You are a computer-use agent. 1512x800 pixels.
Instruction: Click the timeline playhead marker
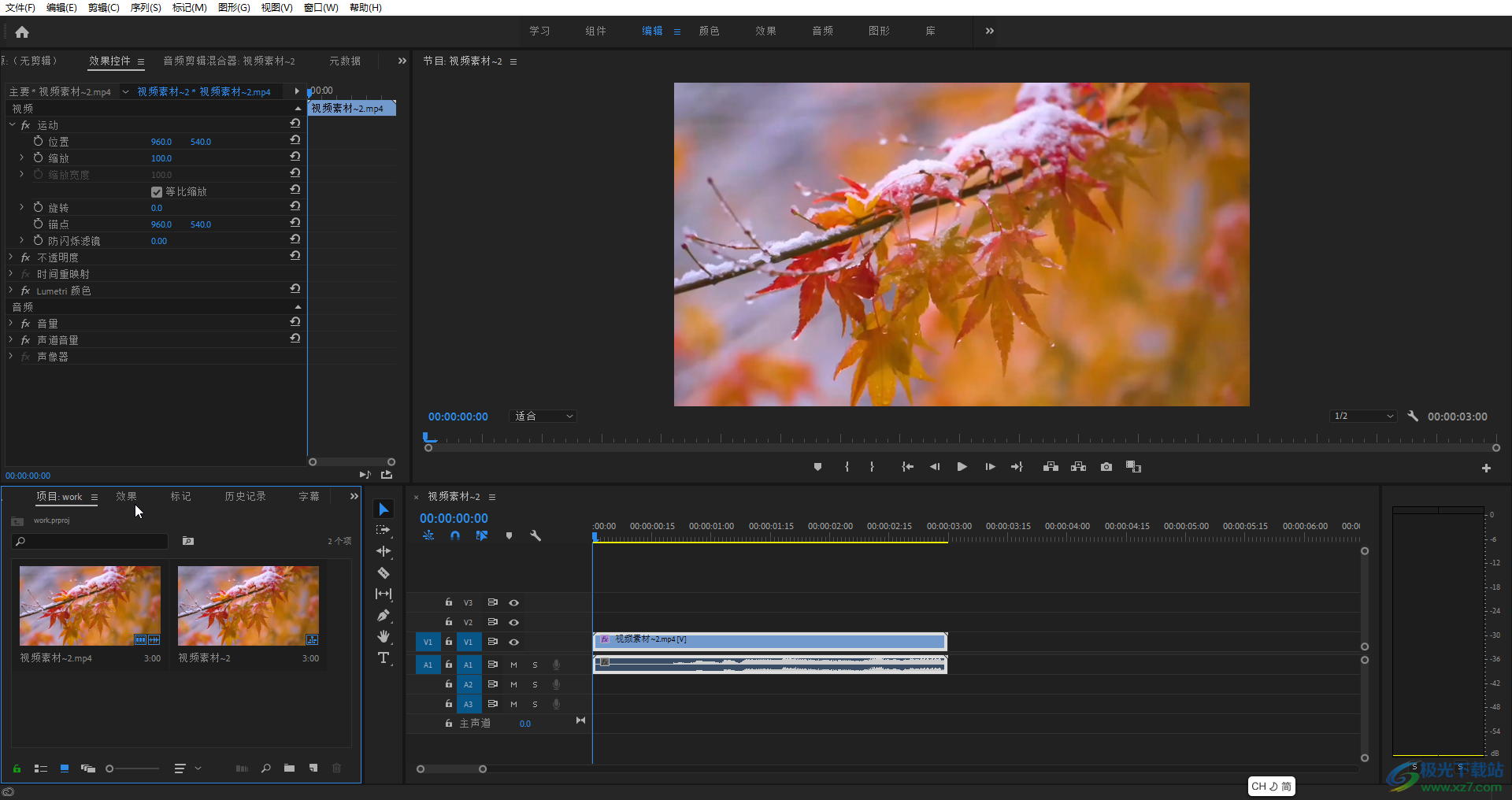click(595, 537)
